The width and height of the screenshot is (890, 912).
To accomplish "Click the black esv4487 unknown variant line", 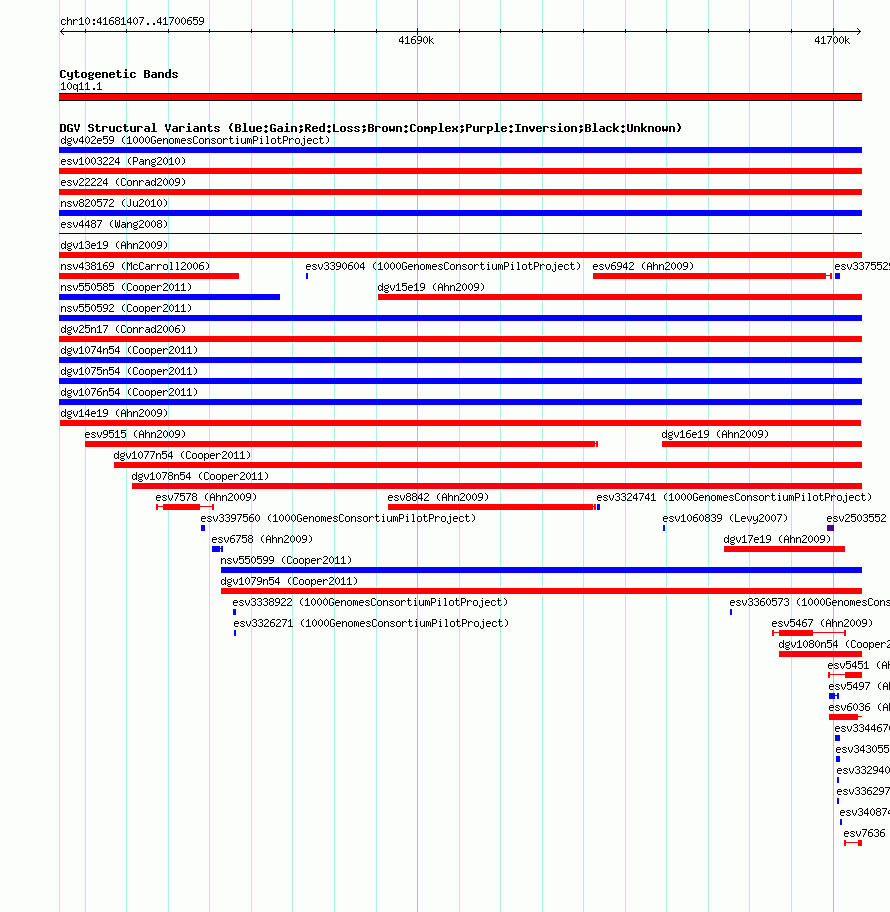I will point(460,234).
